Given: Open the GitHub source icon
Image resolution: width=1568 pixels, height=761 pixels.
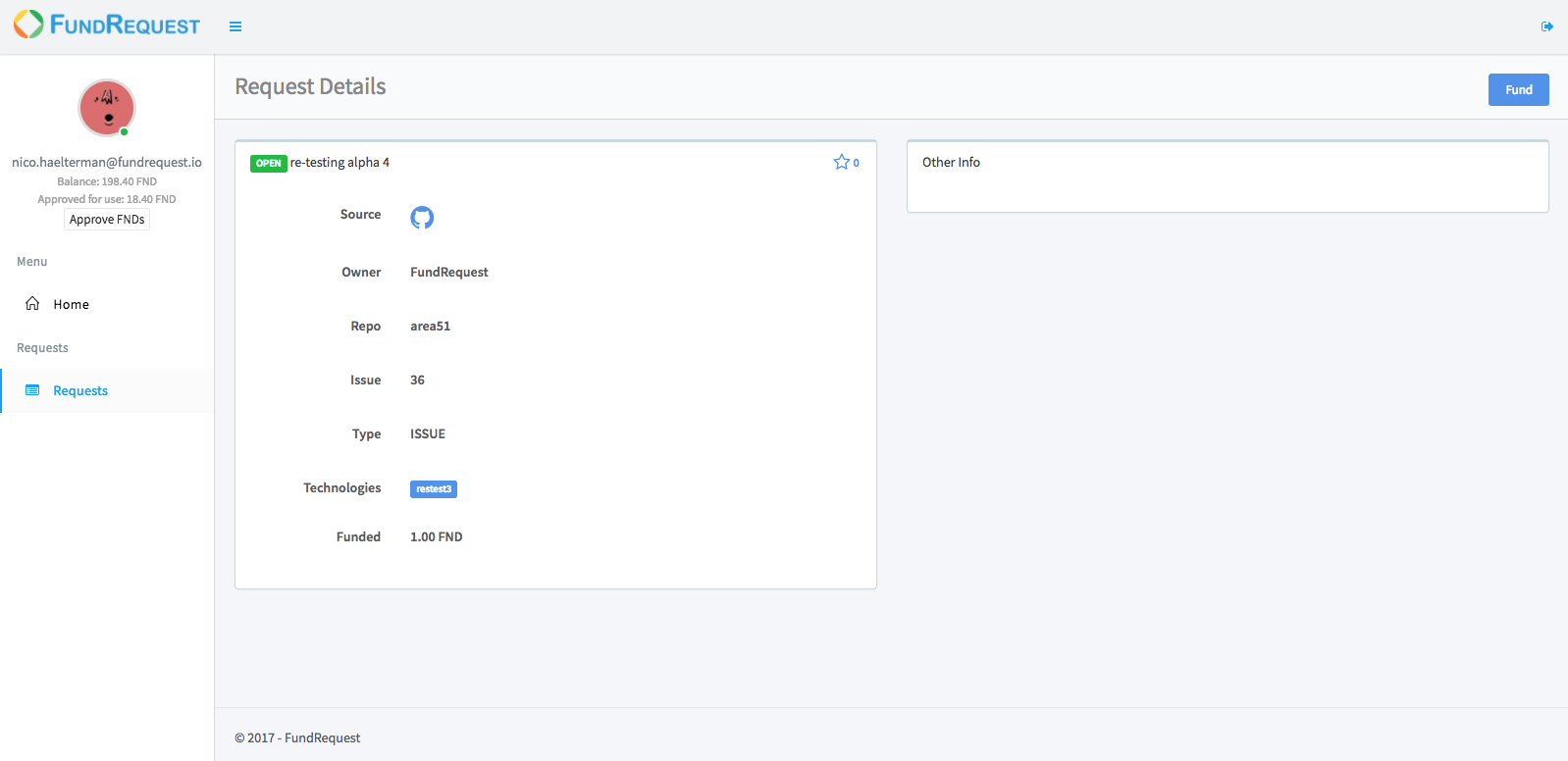Looking at the screenshot, I should 422,217.
